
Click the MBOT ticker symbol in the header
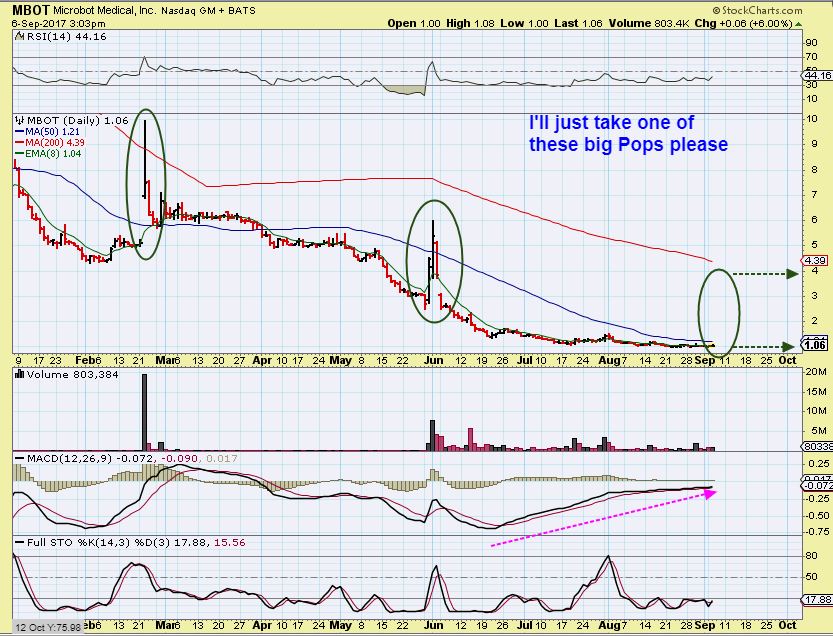(31, 10)
